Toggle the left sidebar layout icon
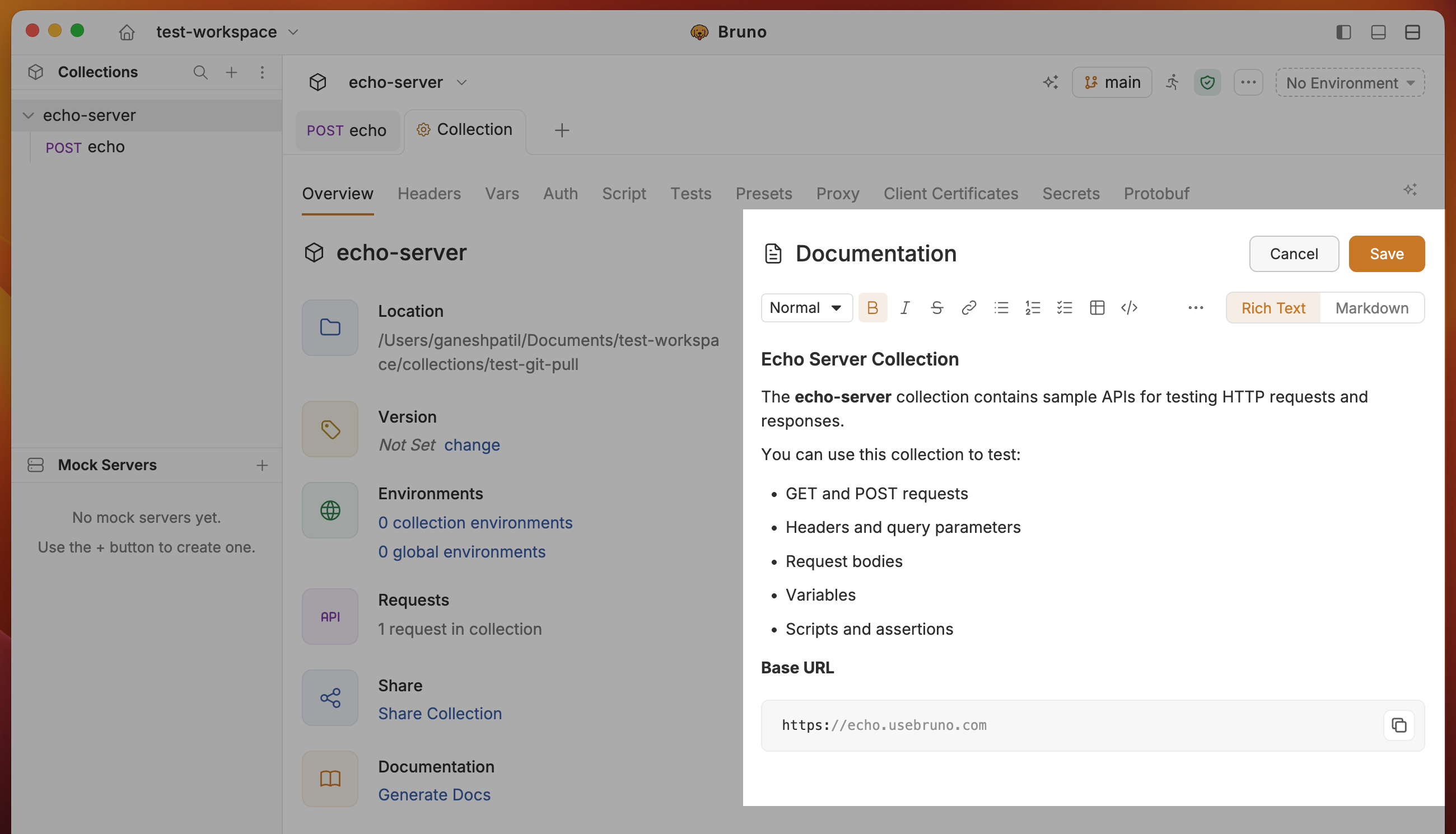 [x=1343, y=32]
